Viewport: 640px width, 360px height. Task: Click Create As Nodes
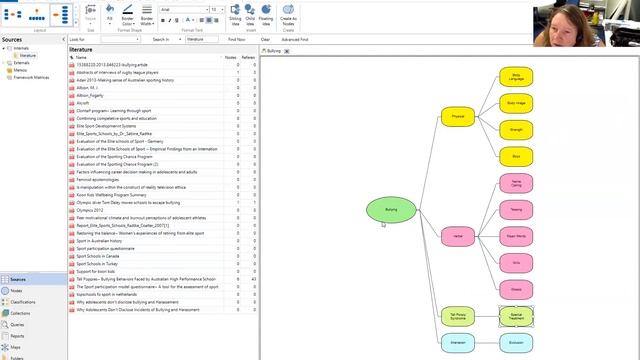pos(288,15)
